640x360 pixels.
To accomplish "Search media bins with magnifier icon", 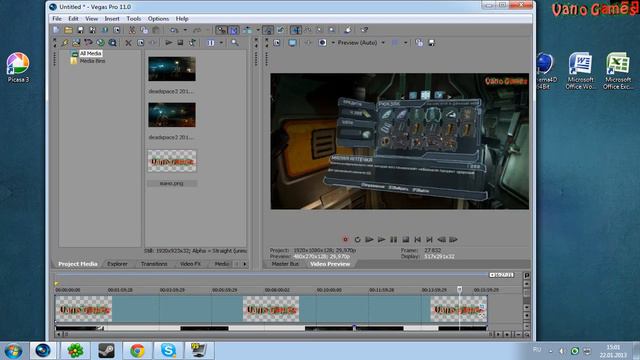I will click(235, 42).
